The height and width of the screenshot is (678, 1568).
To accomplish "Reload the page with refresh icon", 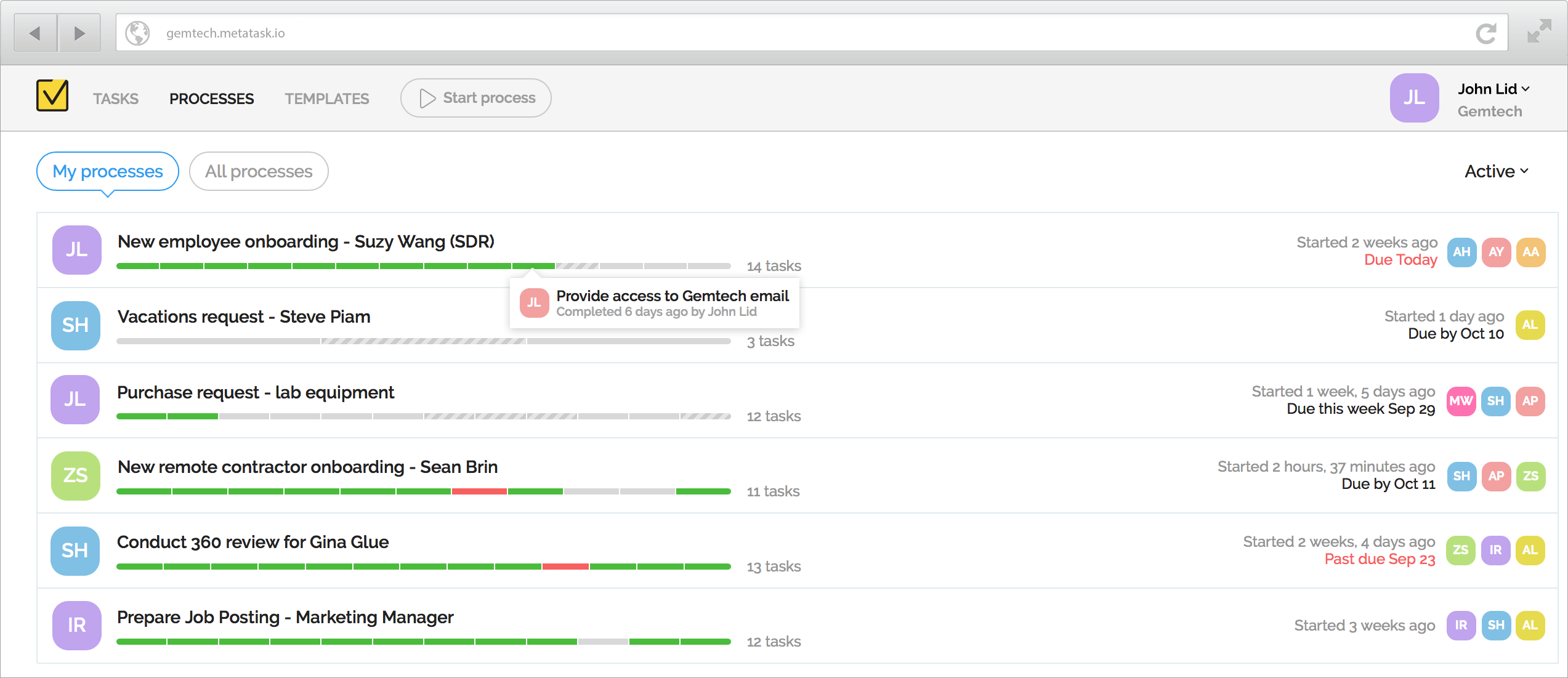I will pos(1485,33).
